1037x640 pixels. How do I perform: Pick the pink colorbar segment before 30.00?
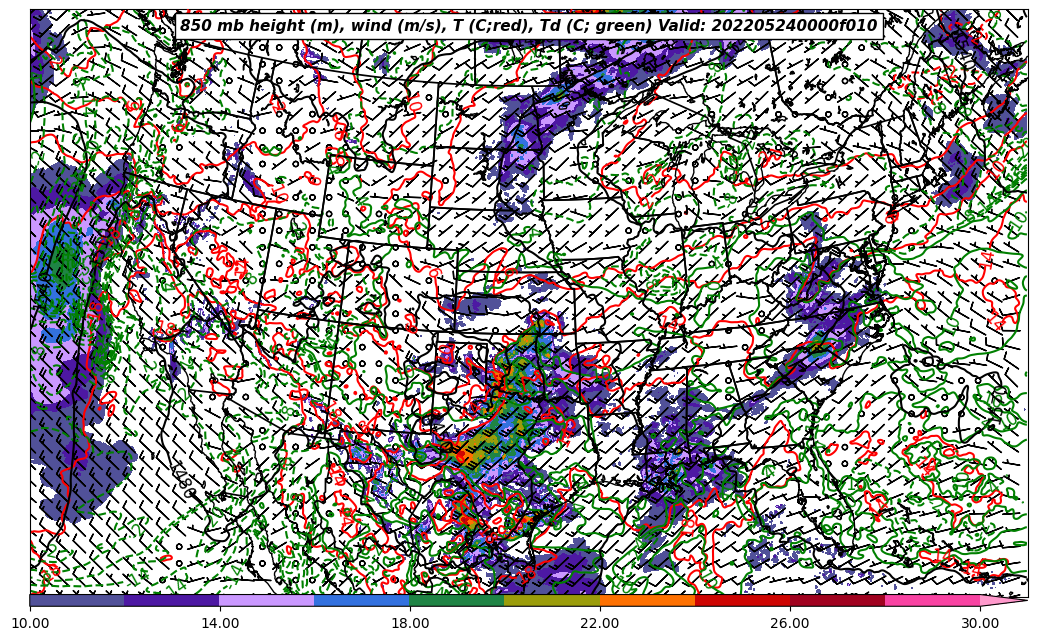[932, 601]
